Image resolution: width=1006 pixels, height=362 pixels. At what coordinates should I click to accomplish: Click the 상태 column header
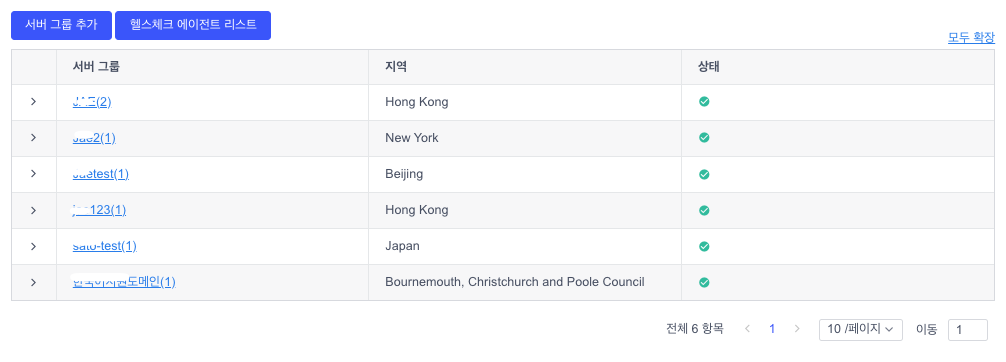pos(708,67)
